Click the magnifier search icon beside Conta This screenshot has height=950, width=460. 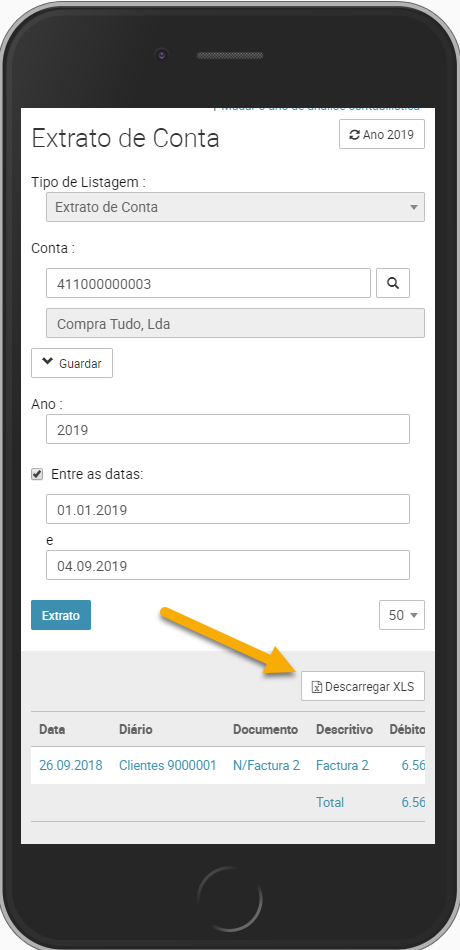click(393, 283)
